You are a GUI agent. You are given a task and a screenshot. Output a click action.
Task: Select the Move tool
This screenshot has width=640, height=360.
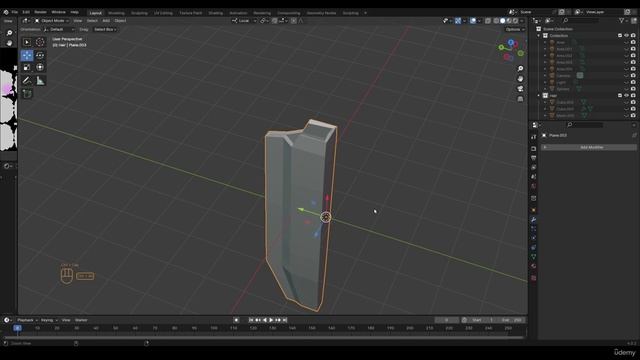27,55
